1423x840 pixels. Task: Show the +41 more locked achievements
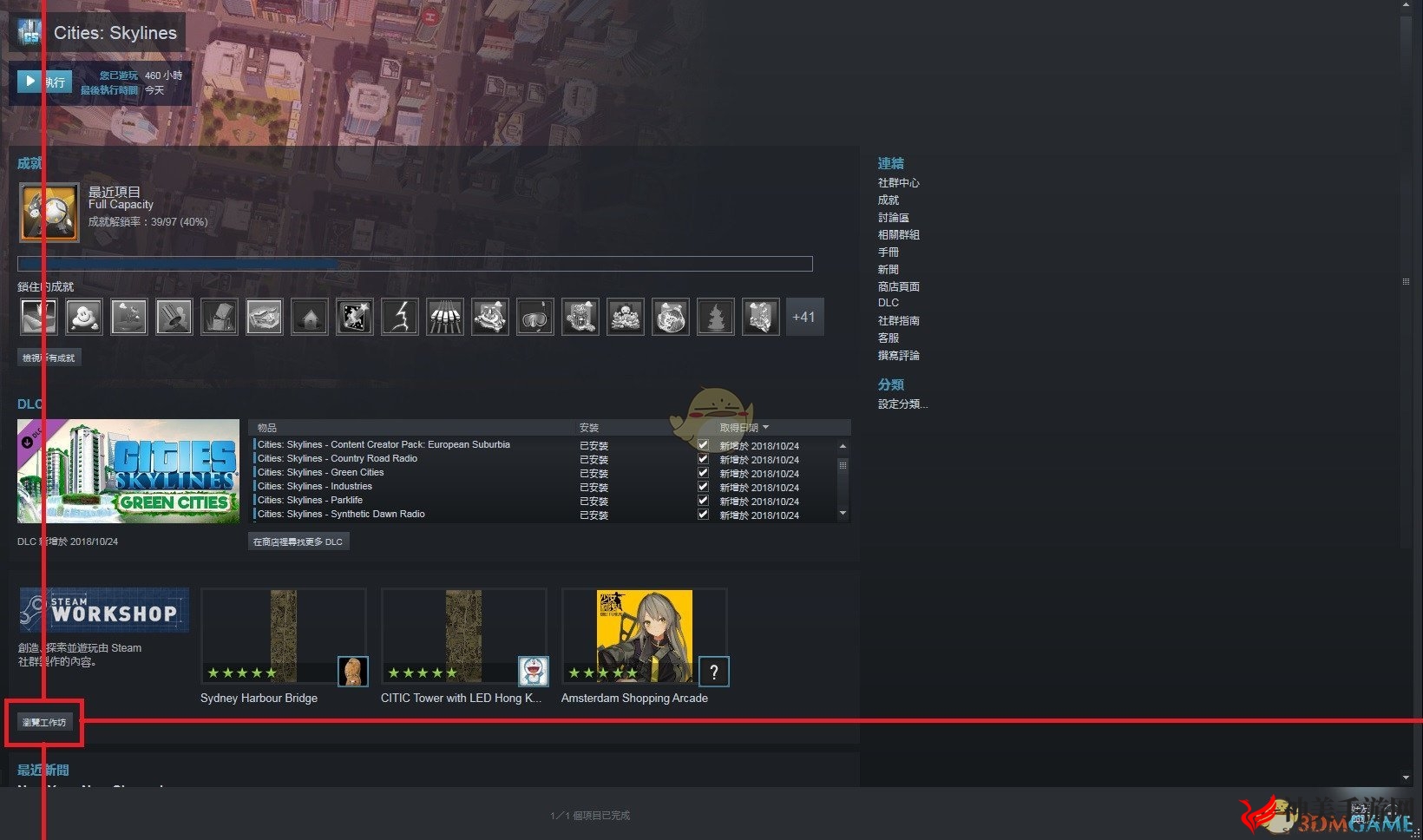[804, 317]
